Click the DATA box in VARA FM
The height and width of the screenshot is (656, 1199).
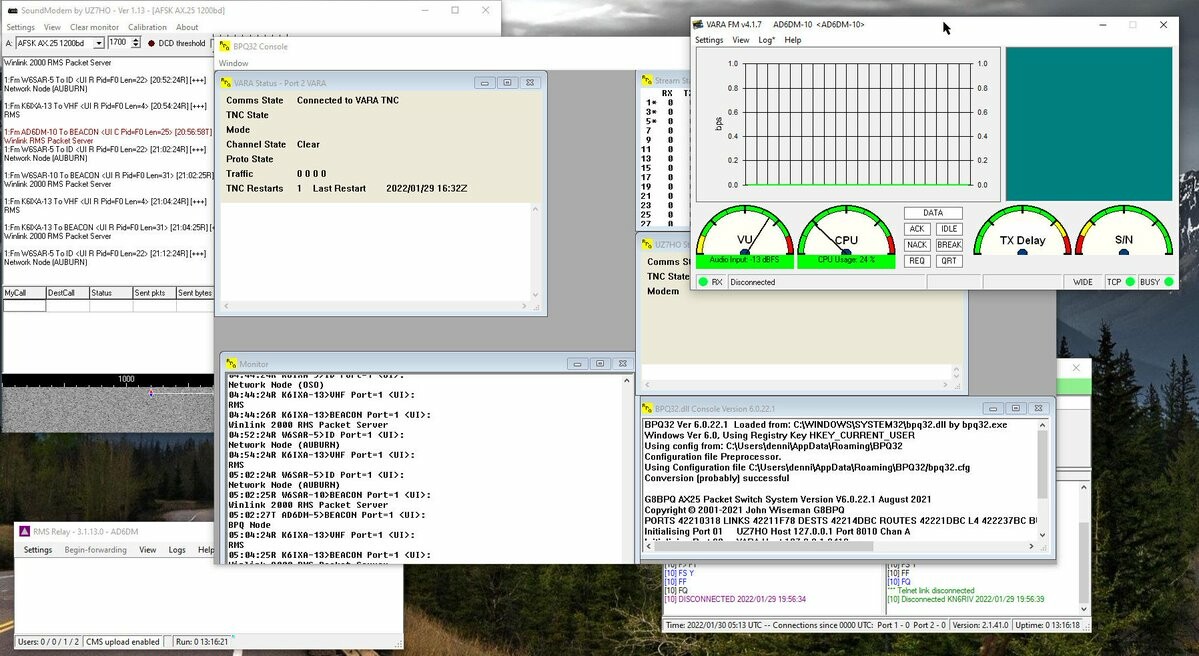[x=933, y=213]
